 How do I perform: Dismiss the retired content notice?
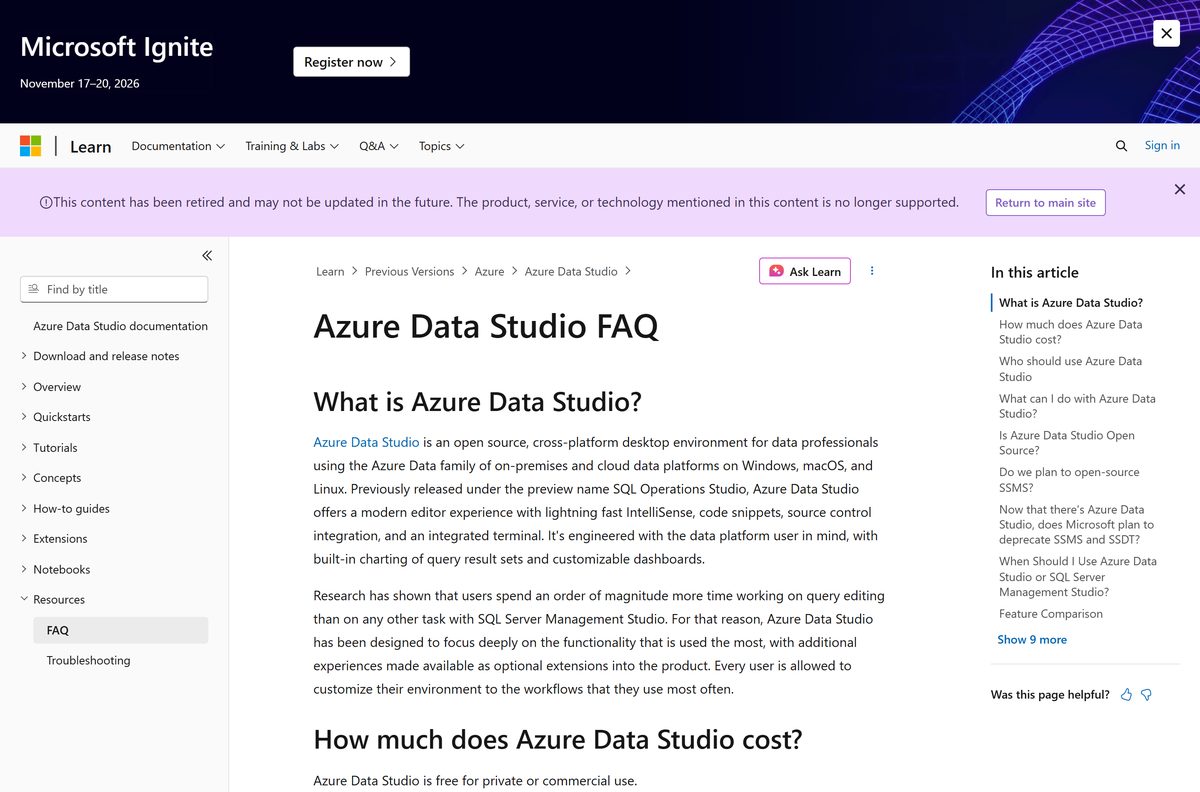coord(1180,189)
